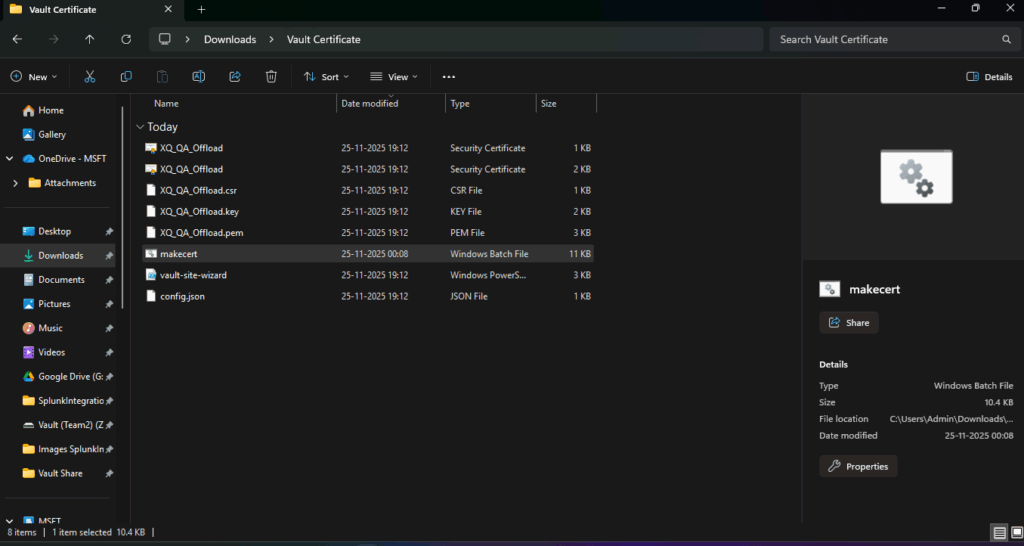Click the Refresh button in navigation bar
Viewport: 1024px width, 546px height.
tap(126, 39)
